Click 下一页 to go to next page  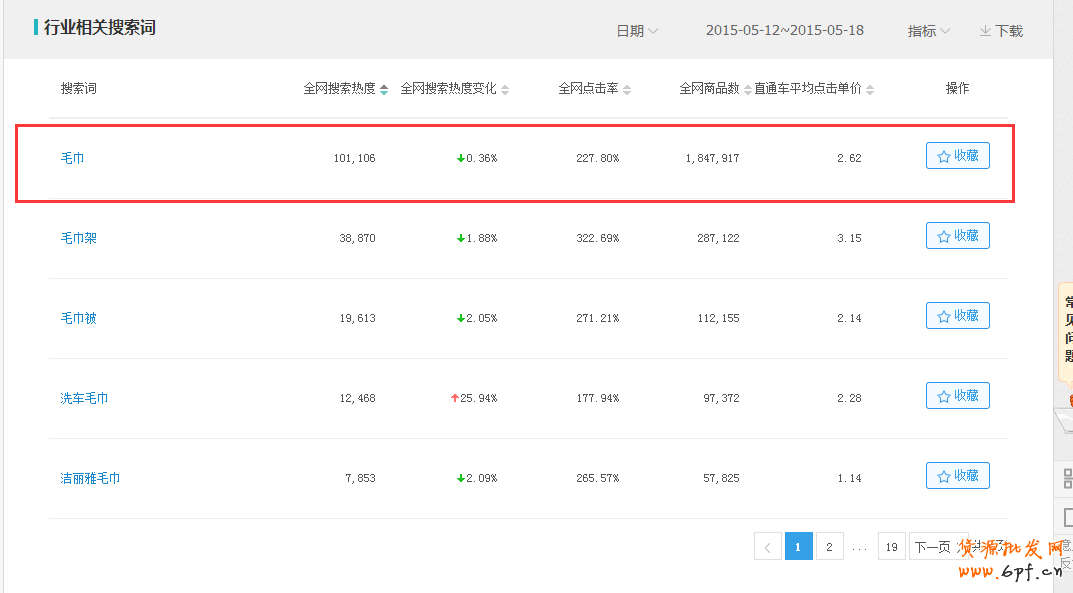932,547
